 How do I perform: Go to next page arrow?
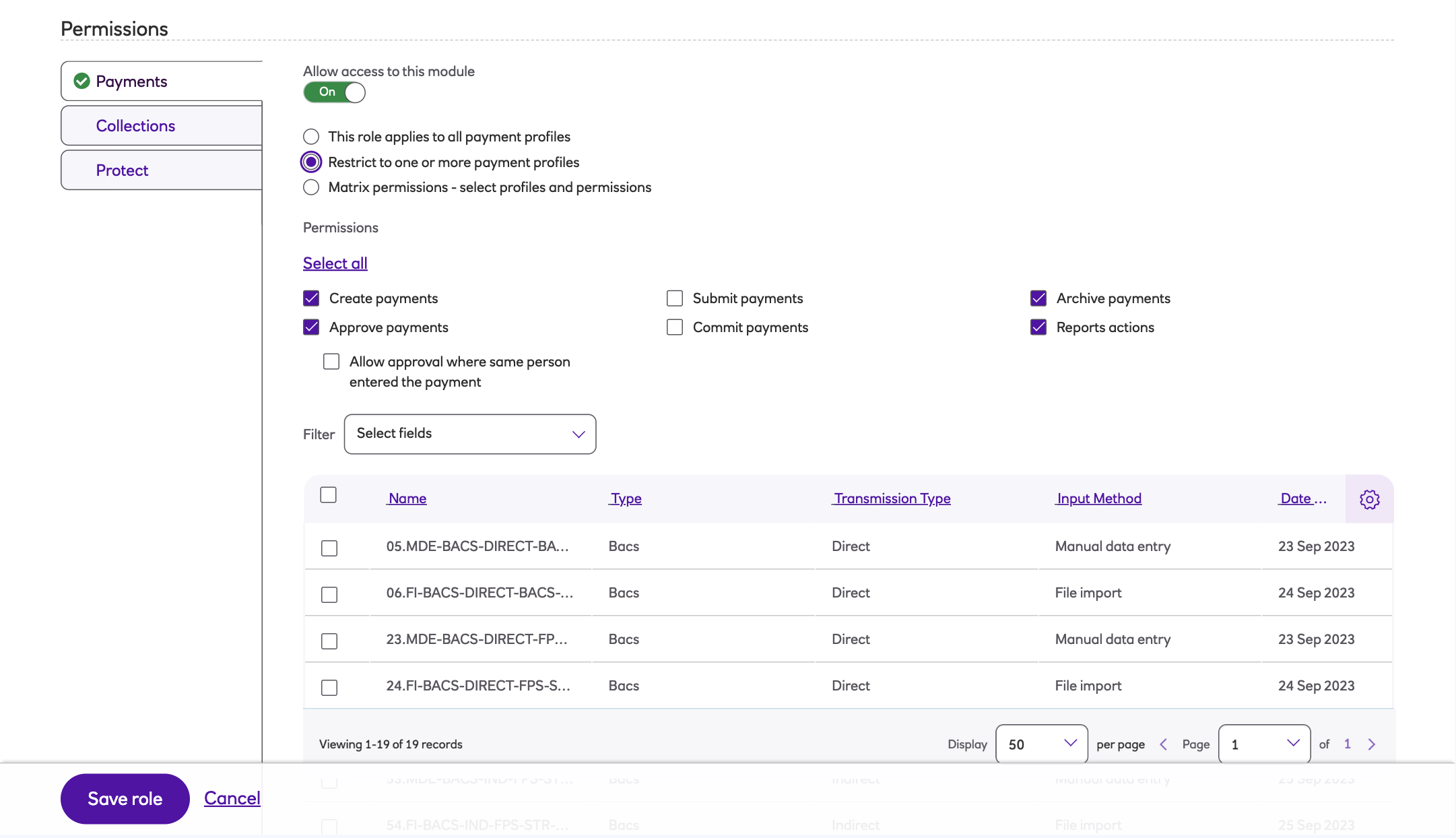click(1372, 744)
